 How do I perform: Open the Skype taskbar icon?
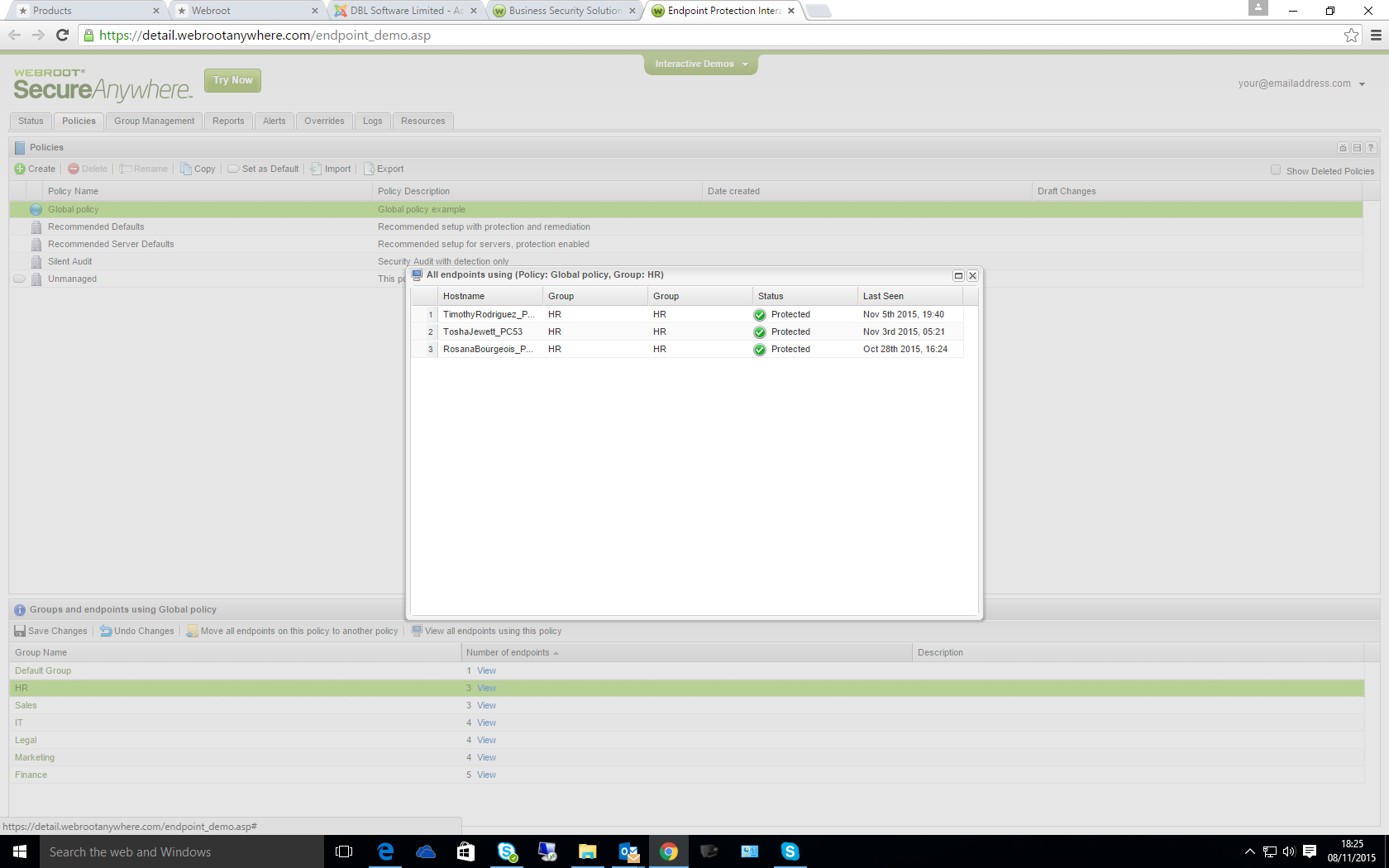point(790,851)
